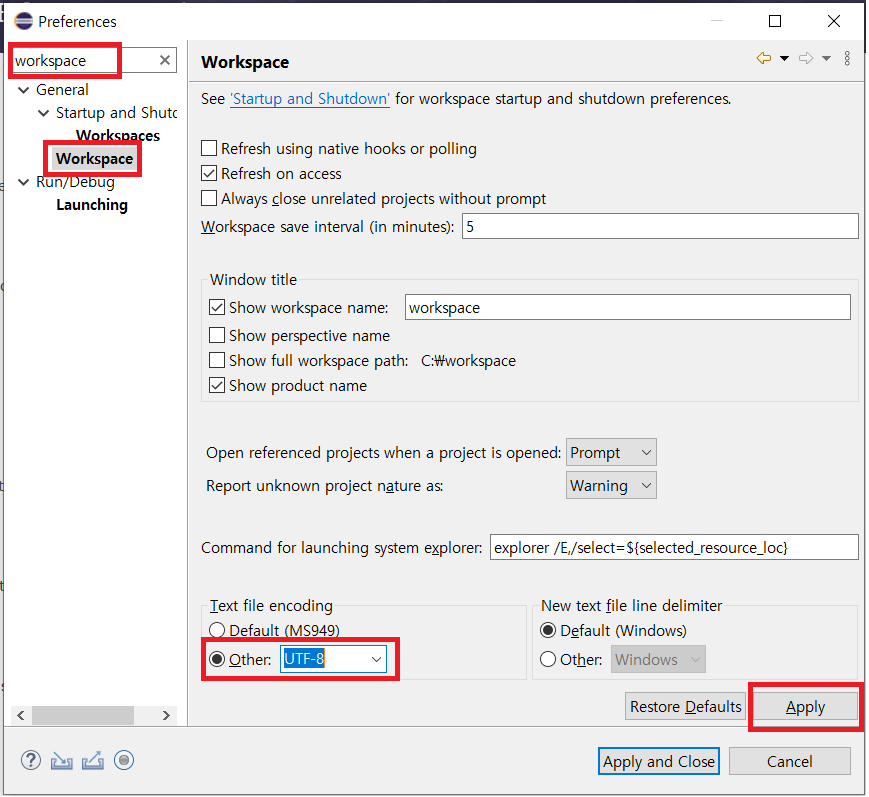Go forward to next preference page

[x=806, y=58]
